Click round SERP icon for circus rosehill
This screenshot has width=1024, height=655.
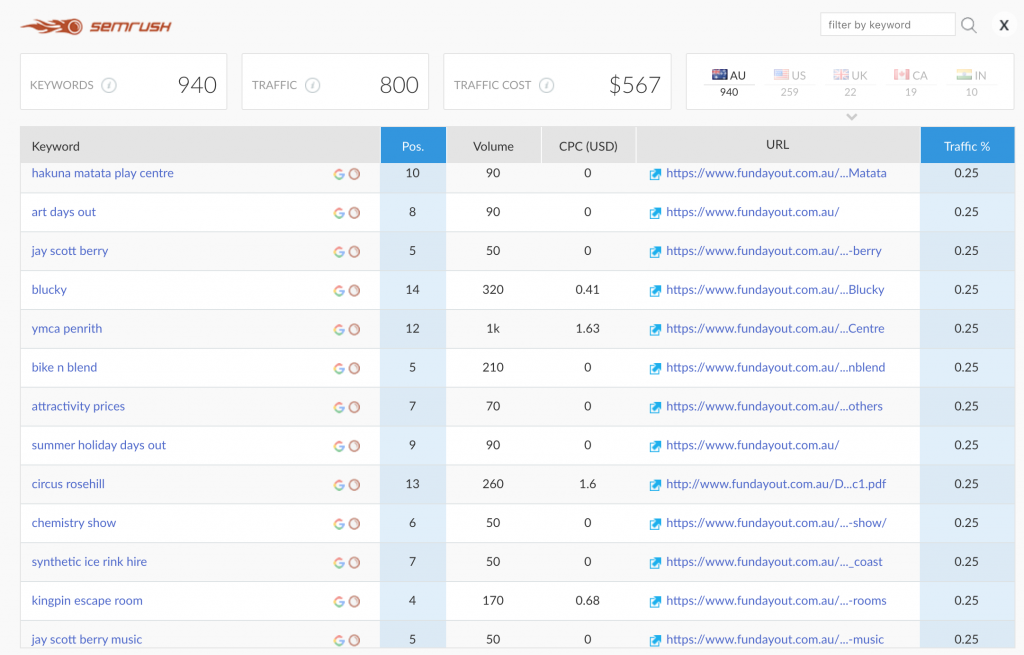(x=354, y=485)
